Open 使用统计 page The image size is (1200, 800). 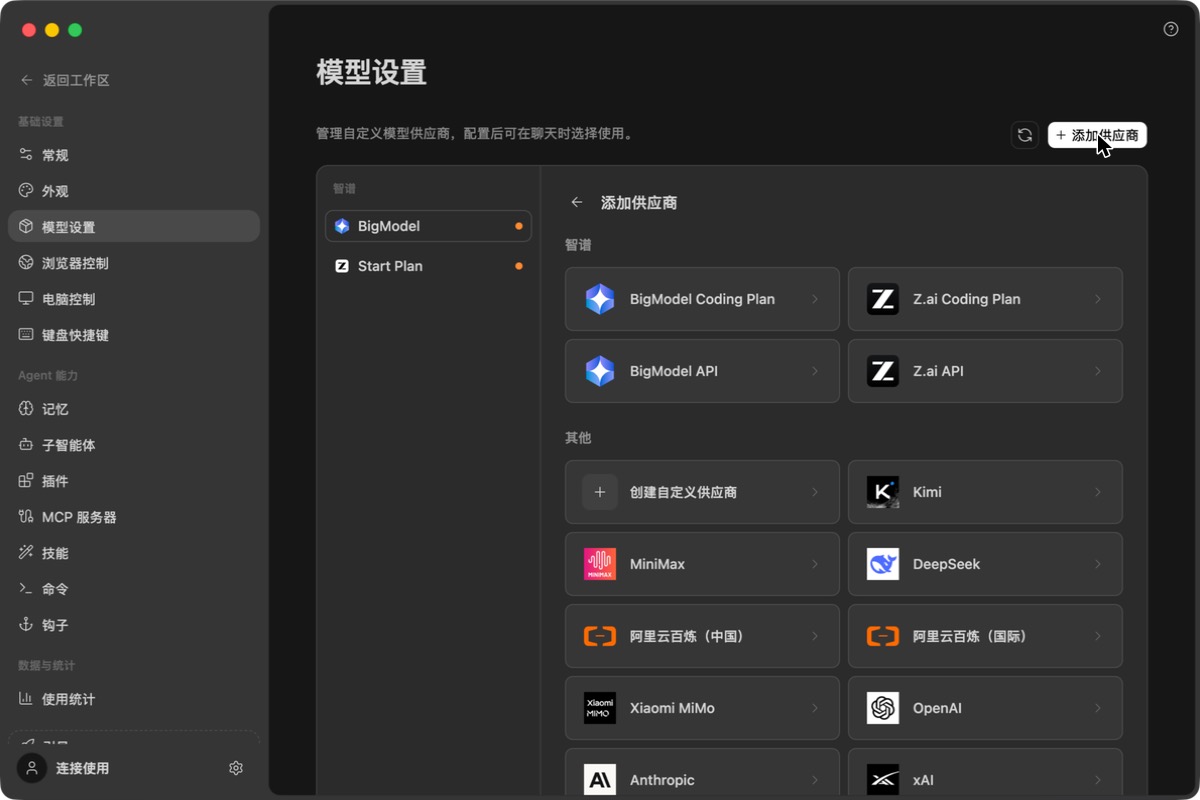pyautogui.click(x=134, y=699)
